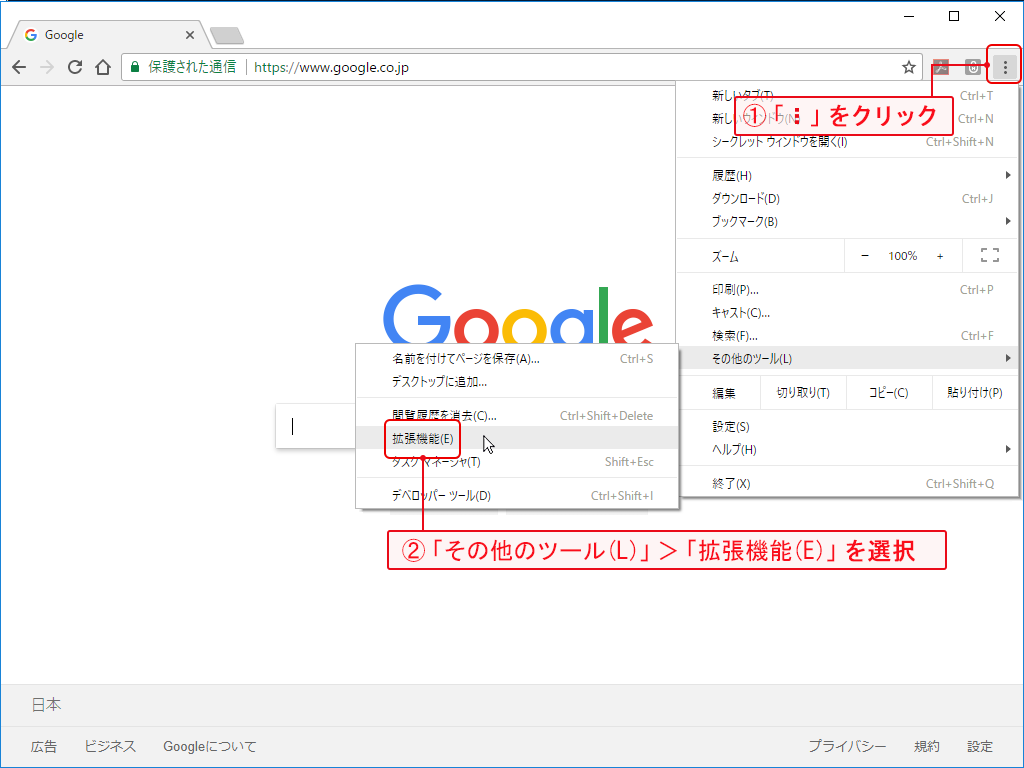
Task: Click the Google tab title
Action: (x=64, y=35)
